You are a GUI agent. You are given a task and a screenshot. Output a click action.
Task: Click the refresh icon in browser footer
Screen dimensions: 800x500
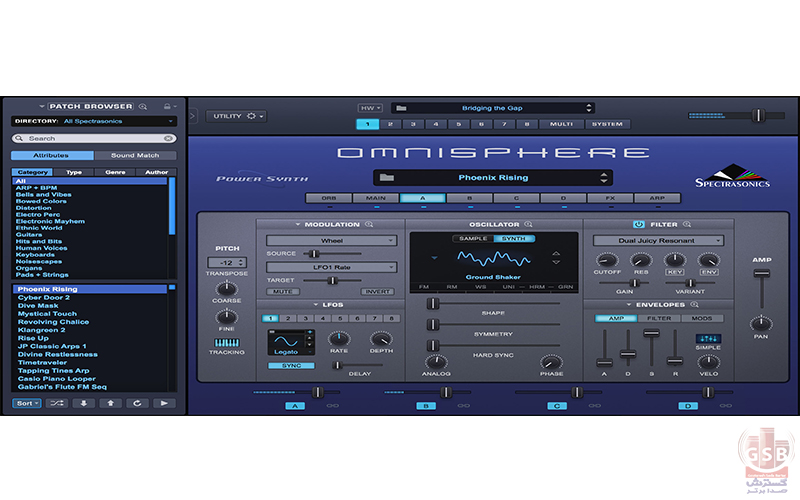click(x=137, y=404)
